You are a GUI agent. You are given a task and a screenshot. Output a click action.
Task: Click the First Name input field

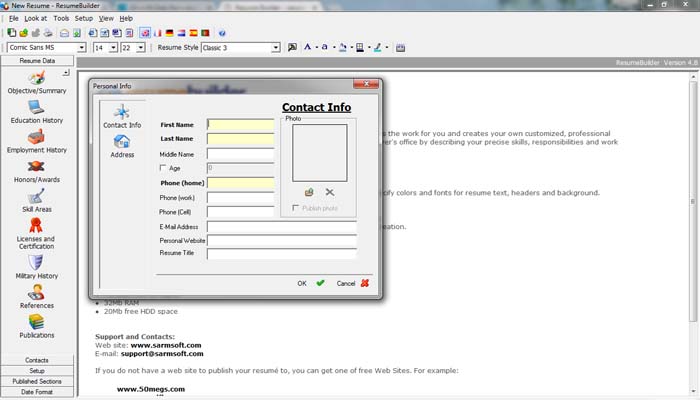241,125
